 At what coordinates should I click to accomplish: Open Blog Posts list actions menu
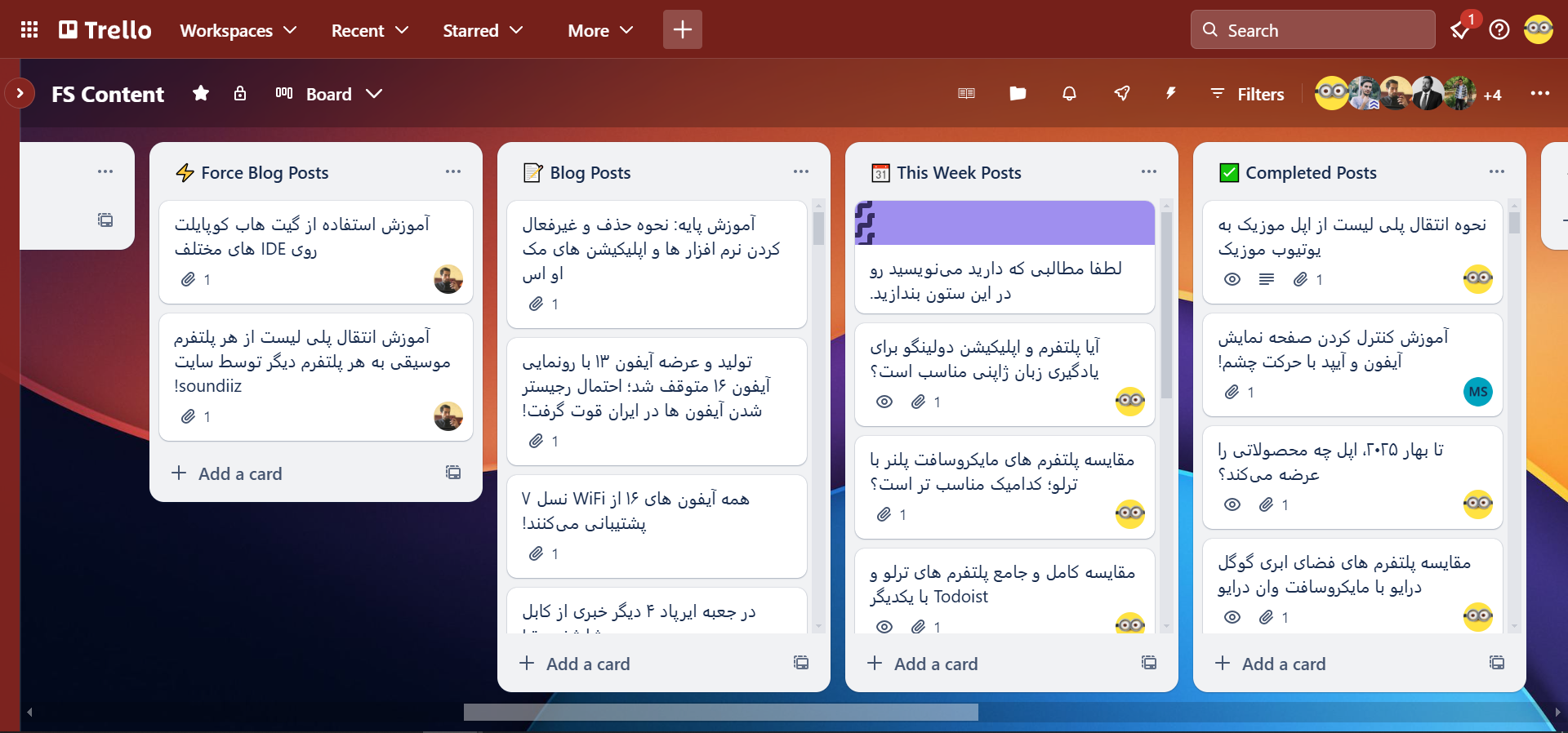pos(801,171)
